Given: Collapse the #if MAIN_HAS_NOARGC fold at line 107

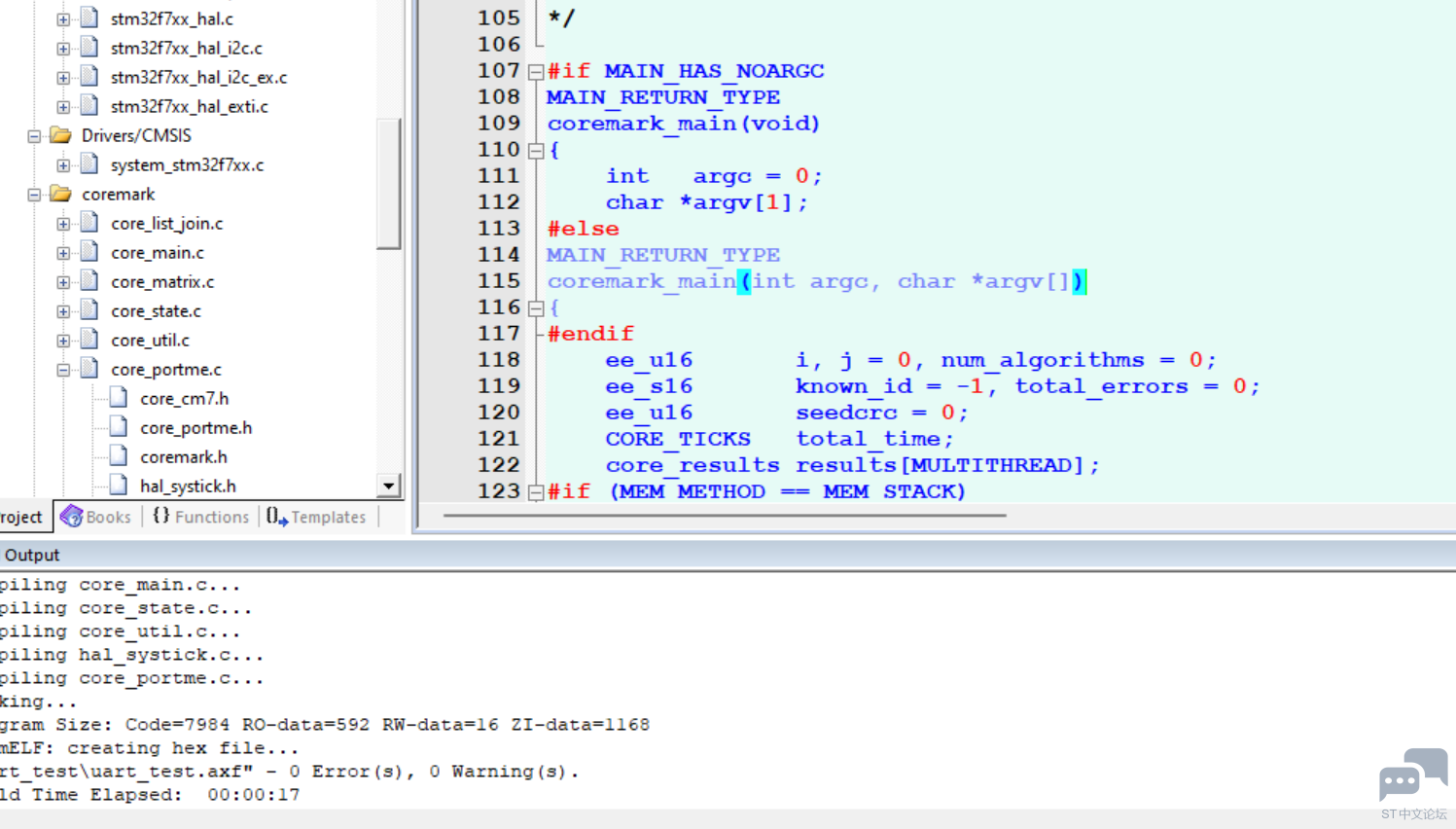Looking at the screenshot, I should point(536,72).
